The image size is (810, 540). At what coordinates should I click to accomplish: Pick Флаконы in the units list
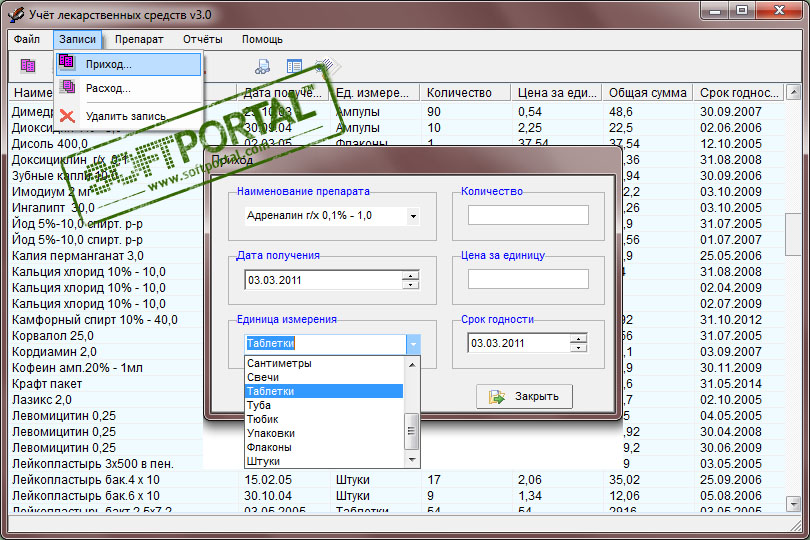click(323, 447)
